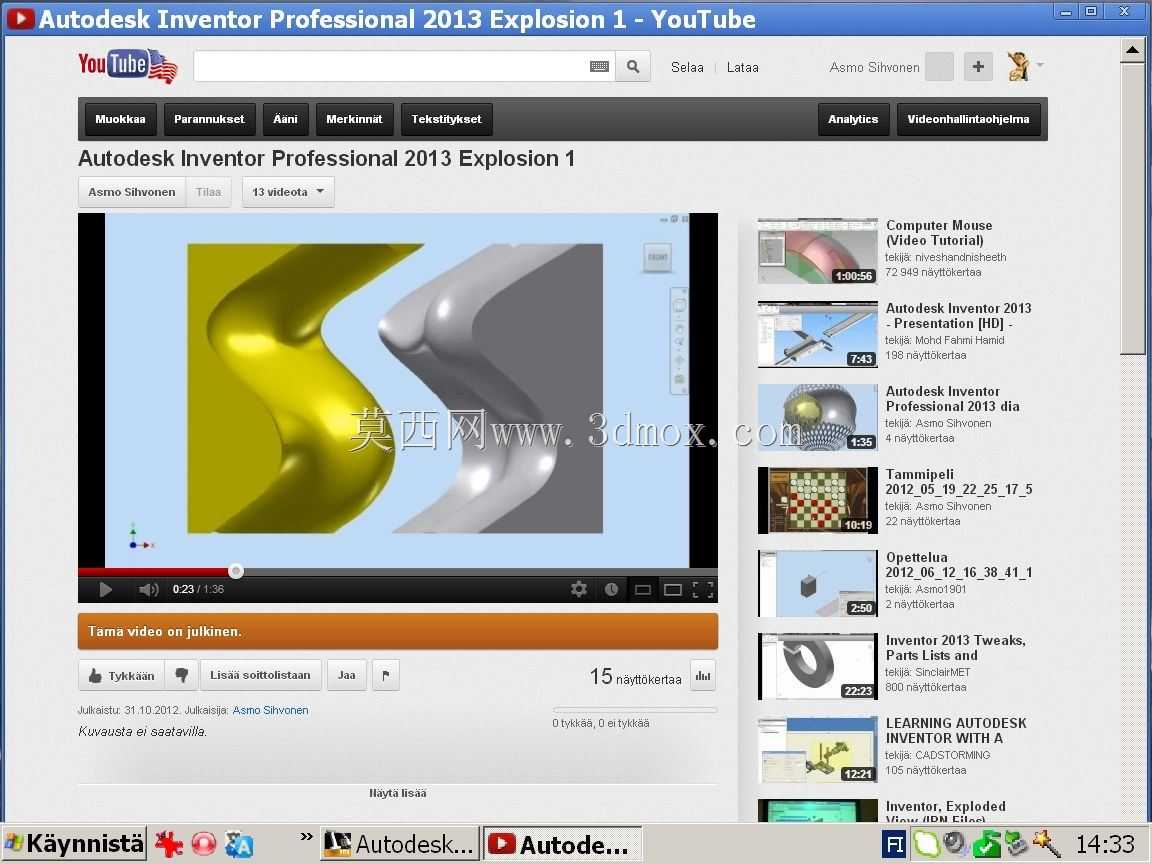Click the magnifying glass search button
The height and width of the screenshot is (864, 1152).
pyautogui.click(x=633, y=67)
